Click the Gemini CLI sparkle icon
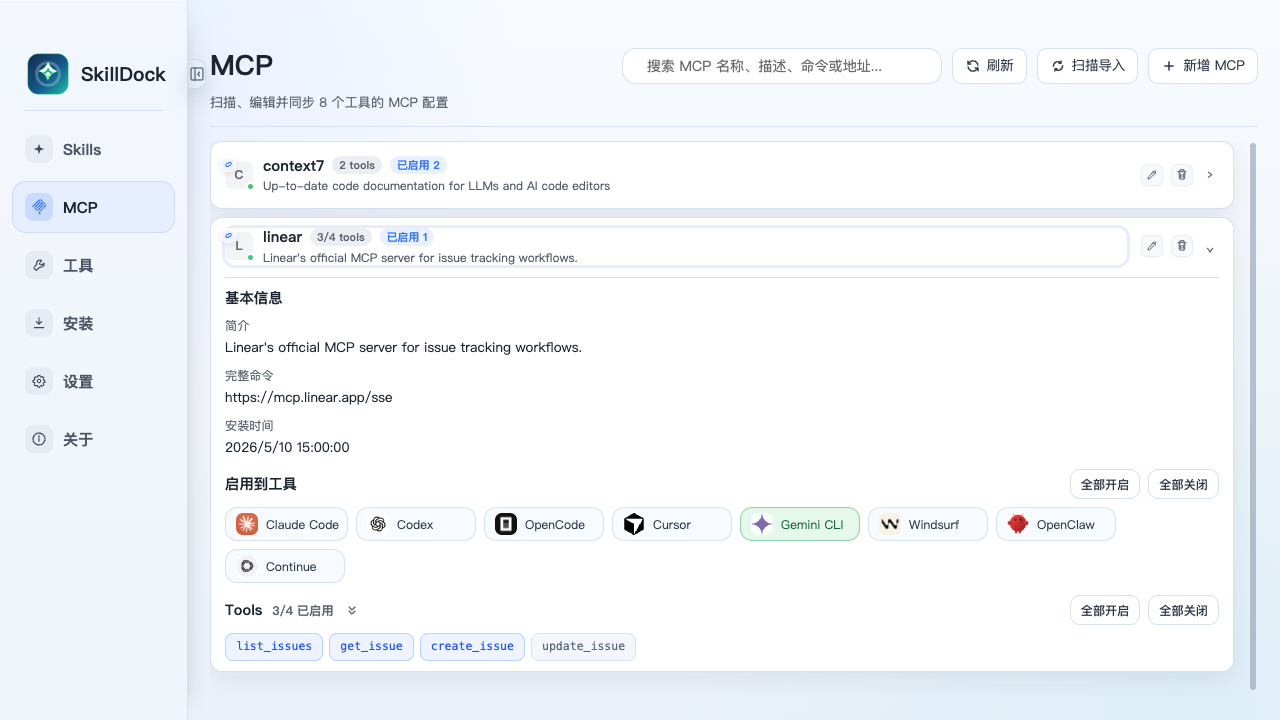Screen dimensions: 1280x720 pos(762,524)
